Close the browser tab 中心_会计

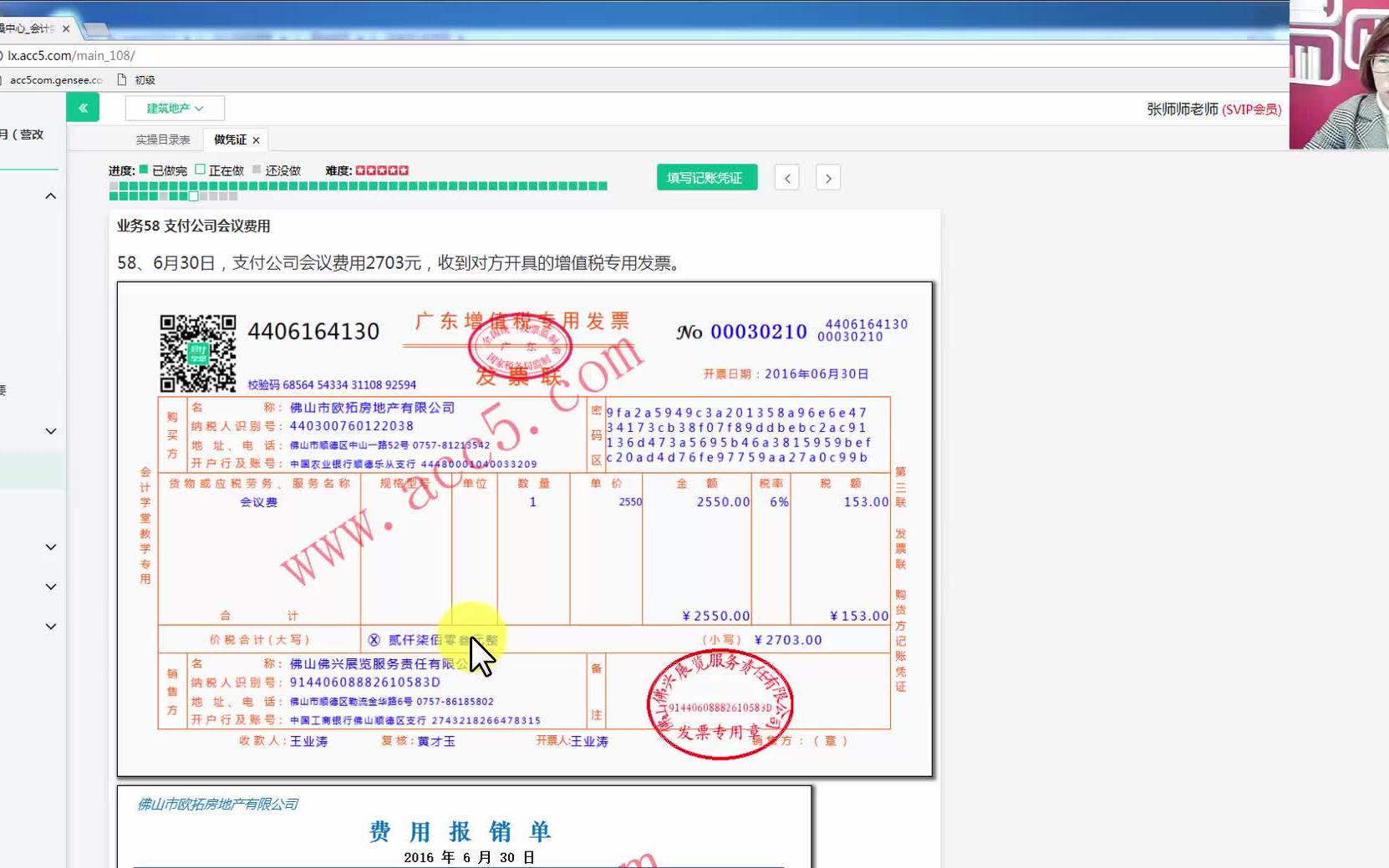coord(66,28)
